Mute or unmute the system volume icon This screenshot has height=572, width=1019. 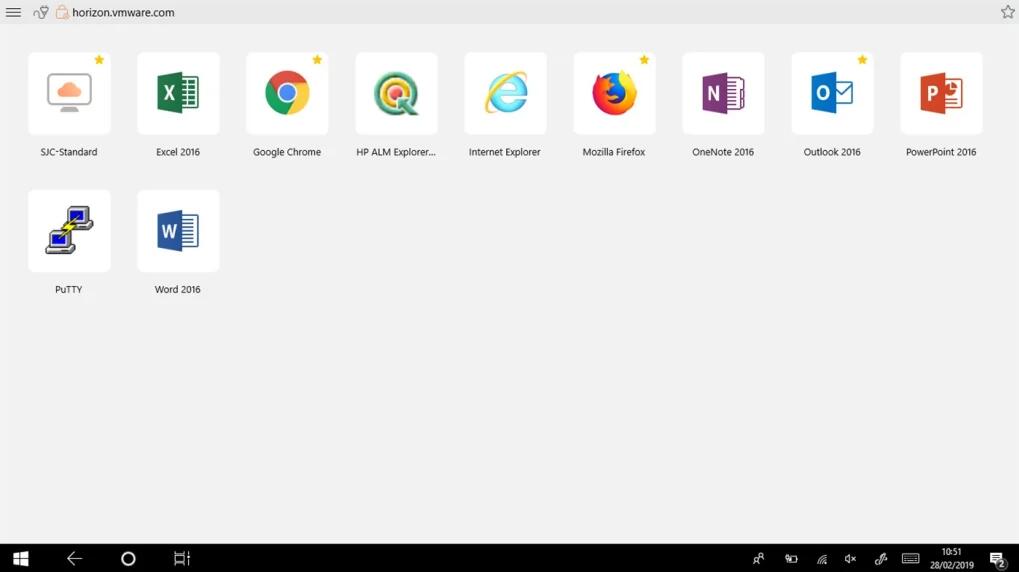pyautogui.click(x=850, y=559)
